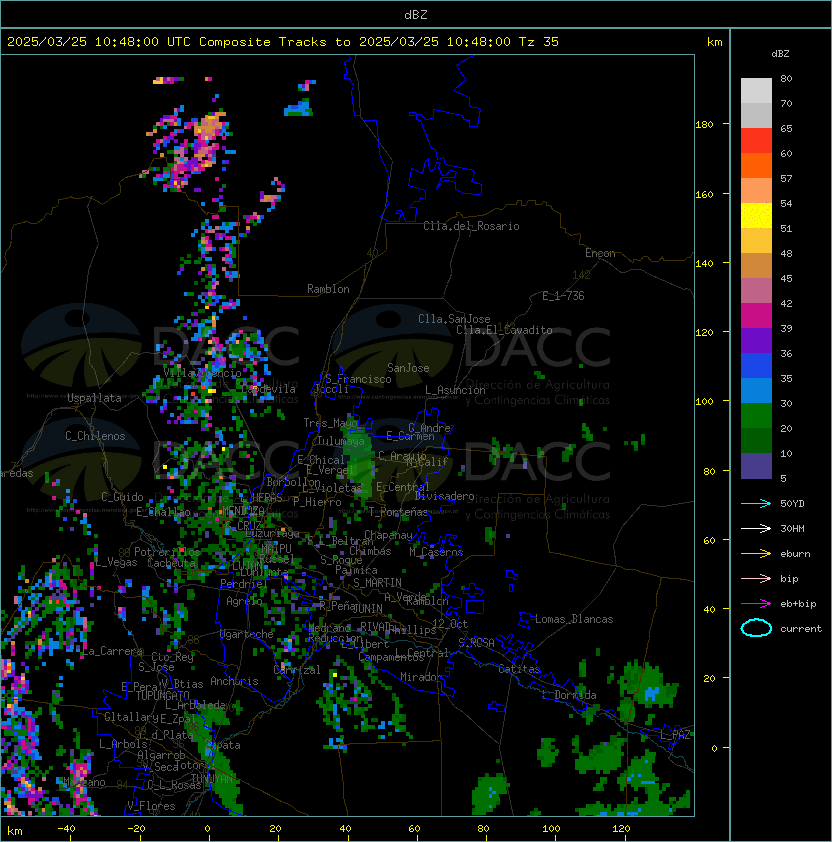Viewport: 832px width, 842px height.
Task: Click the 80 dBZ light gray swatch
Action: (x=756, y=91)
